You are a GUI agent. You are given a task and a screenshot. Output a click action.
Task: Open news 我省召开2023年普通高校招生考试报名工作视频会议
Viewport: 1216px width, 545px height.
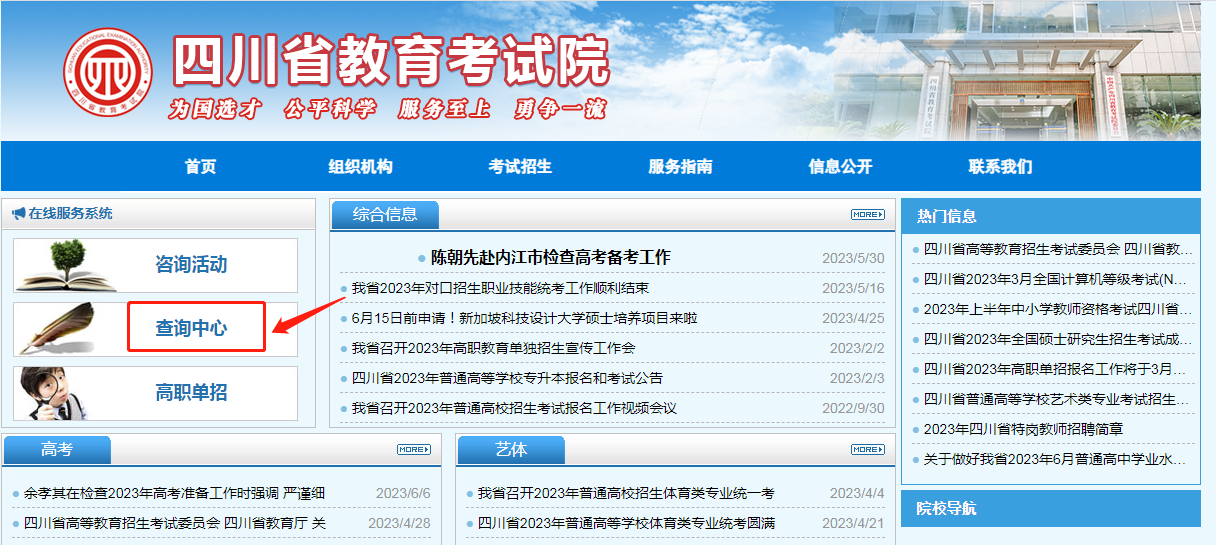click(x=514, y=408)
